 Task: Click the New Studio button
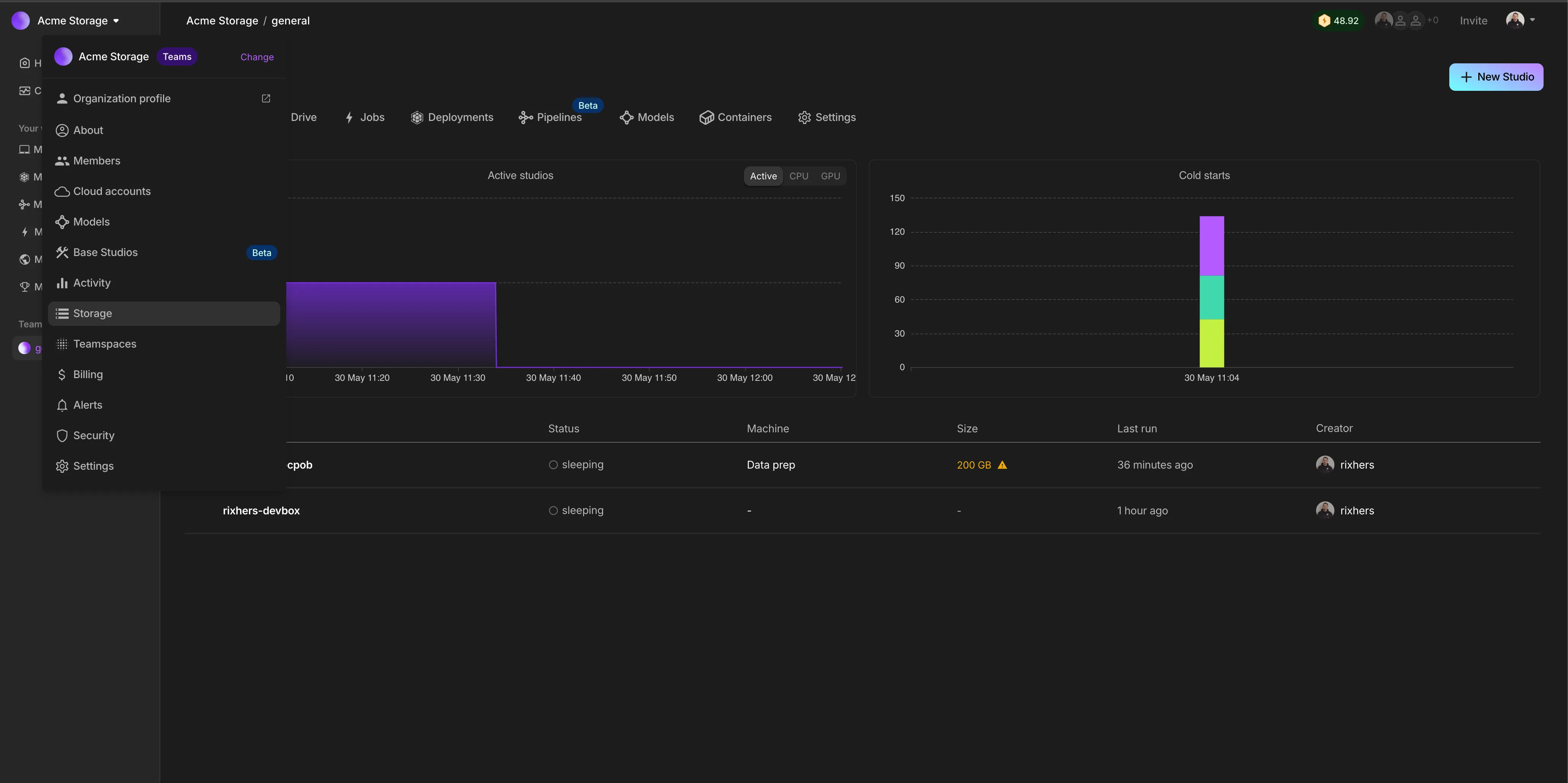point(1495,77)
